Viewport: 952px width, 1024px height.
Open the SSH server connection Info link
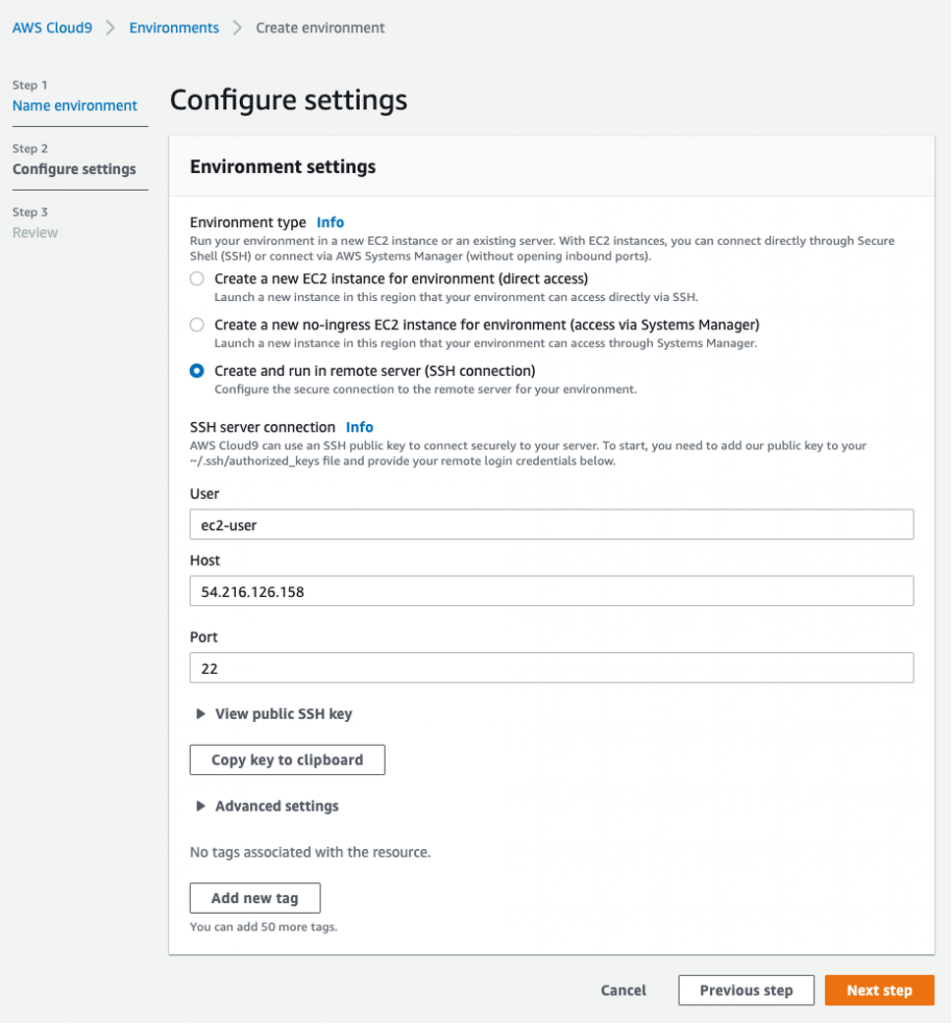[x=360, y=427]
